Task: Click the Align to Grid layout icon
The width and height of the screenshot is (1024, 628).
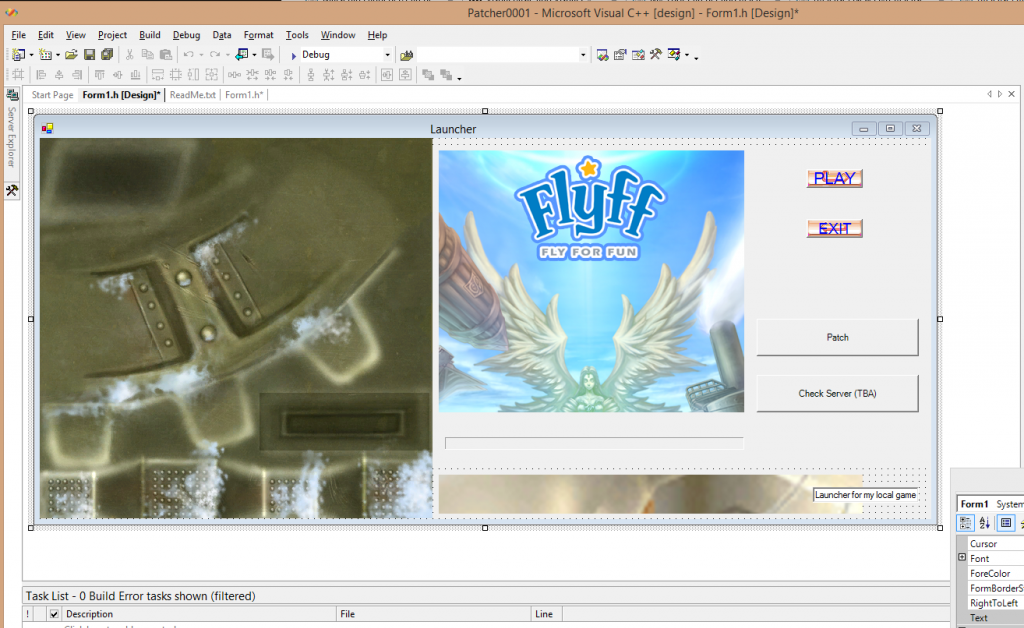Action: (18, 75)
